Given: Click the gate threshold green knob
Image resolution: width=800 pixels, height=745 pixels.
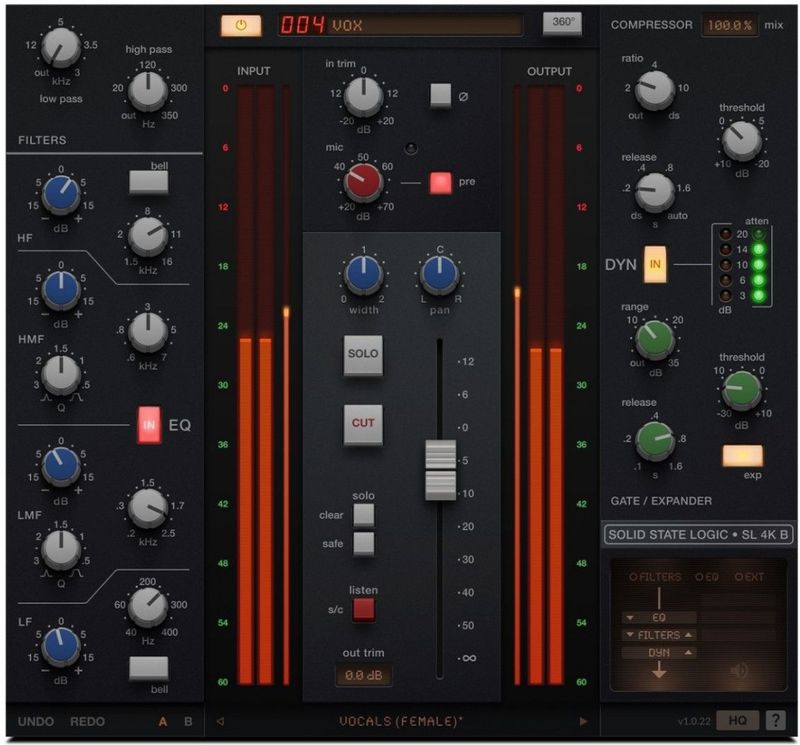Looking at the screenshot, I should (742, 390).
